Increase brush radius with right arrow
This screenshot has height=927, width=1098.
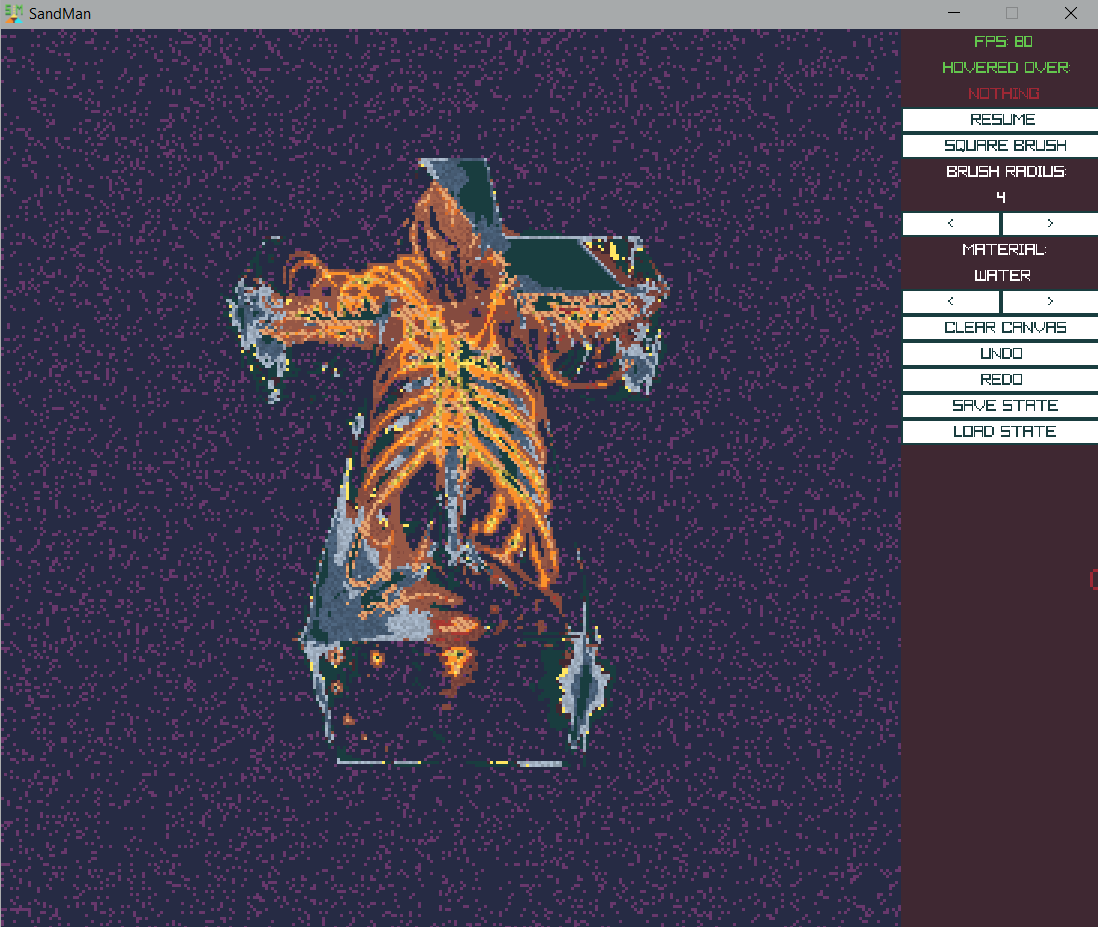pos(1049,224)
